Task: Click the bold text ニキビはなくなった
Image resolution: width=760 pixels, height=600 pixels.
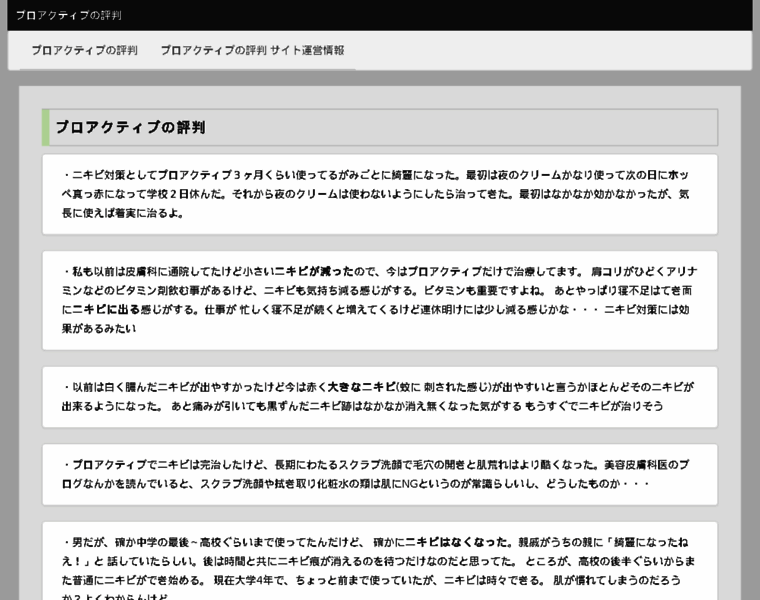Action: coord(456,542)
